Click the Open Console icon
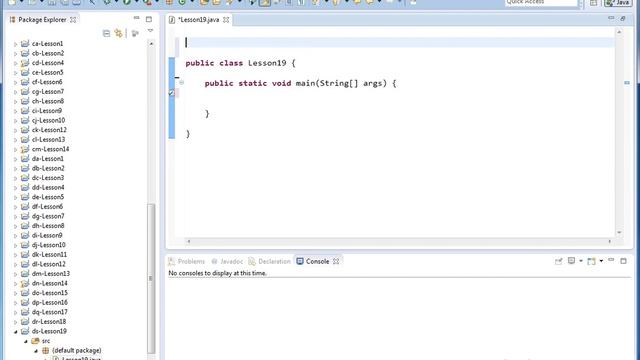This screenshot has width=640, height=360. tap(591, 261)
